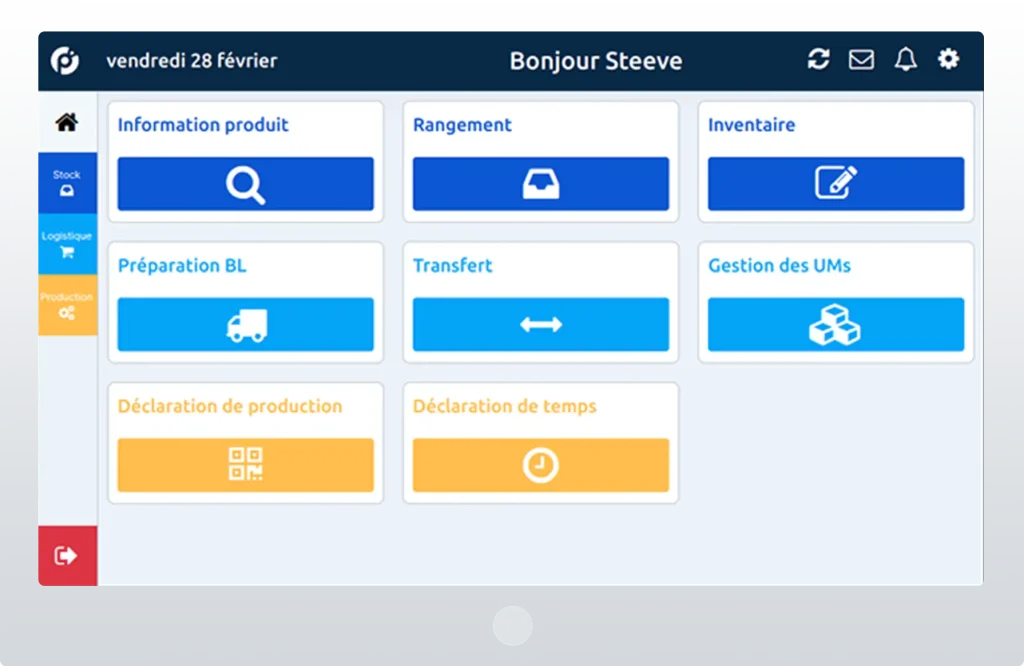
Task: Open the settings gear icon
Action: [948, 59]
